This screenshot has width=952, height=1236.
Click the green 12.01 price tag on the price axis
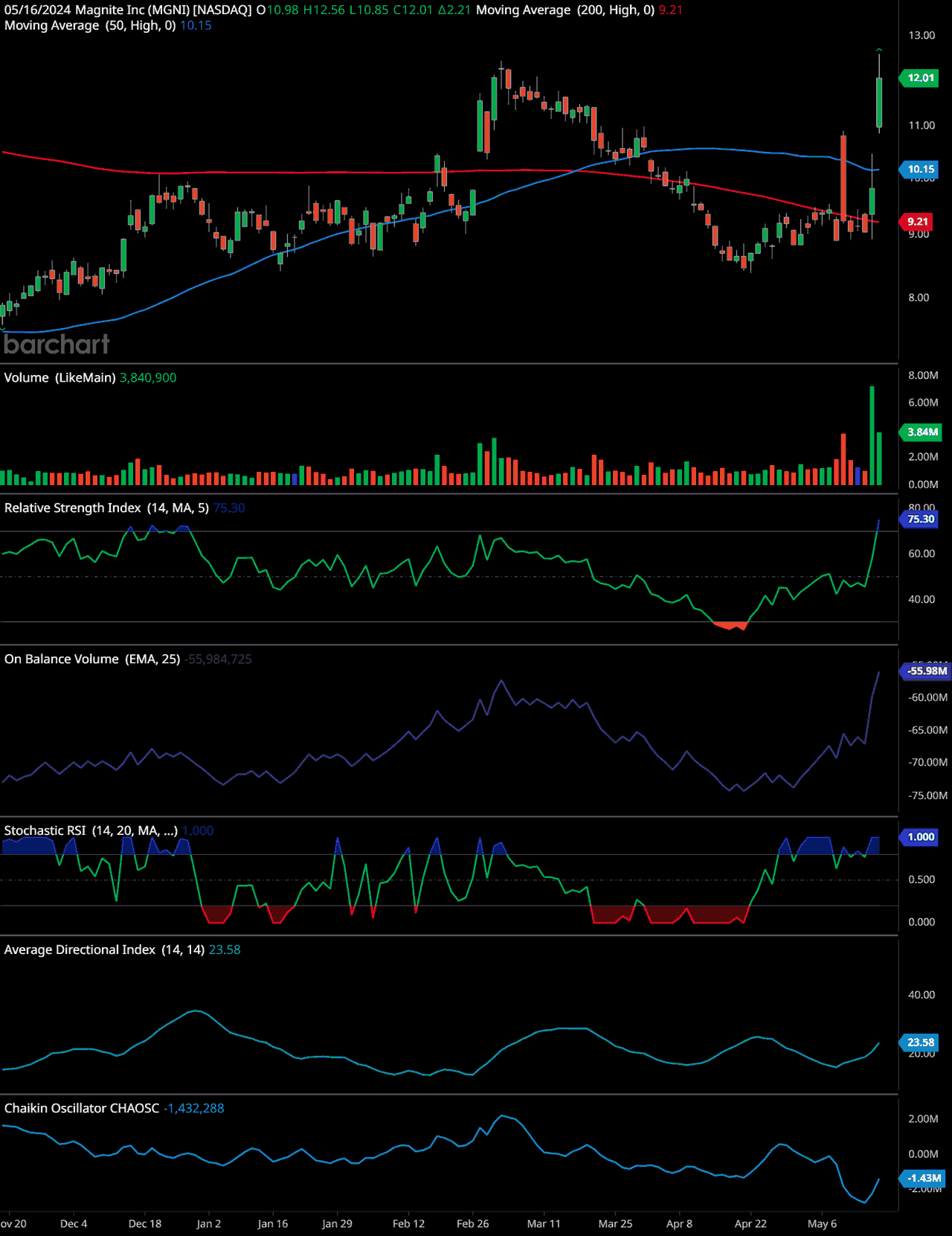coord(921,78)
